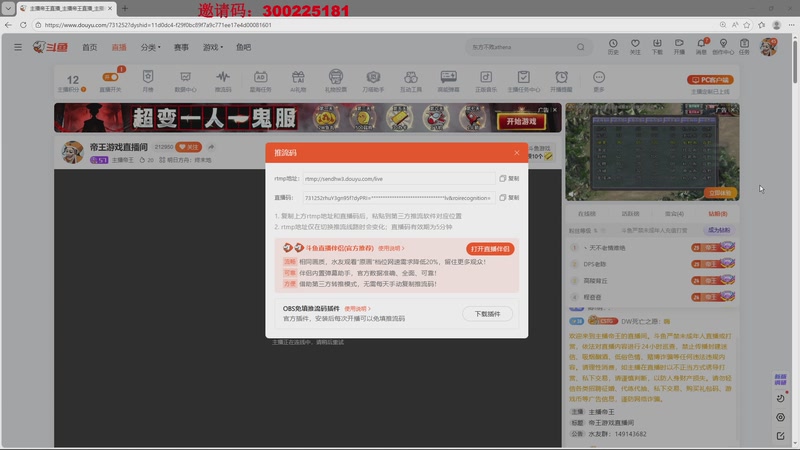Go to 首页 in the top navigation
This screenshot has height=450, width=800.
tap(89, 47)
